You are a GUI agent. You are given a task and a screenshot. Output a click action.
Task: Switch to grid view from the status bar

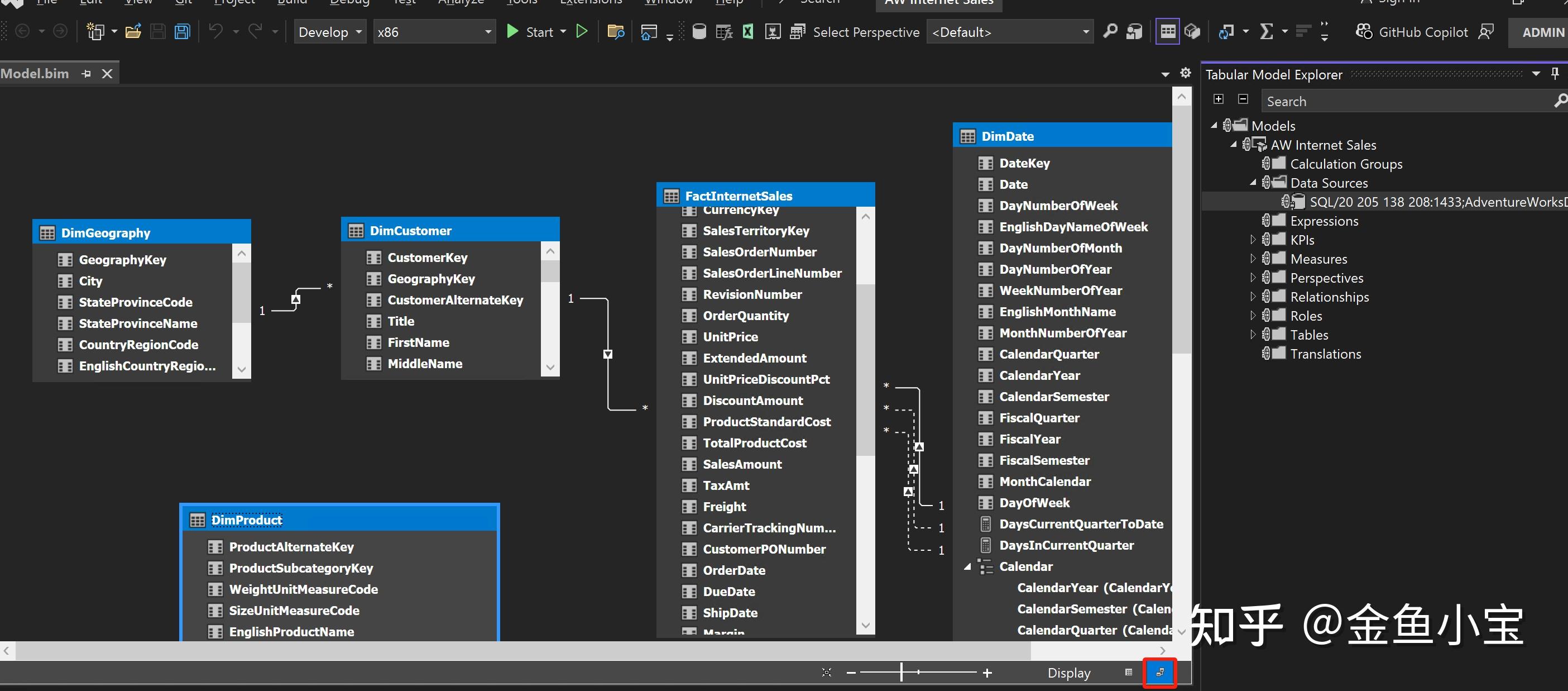[1128, 673]
